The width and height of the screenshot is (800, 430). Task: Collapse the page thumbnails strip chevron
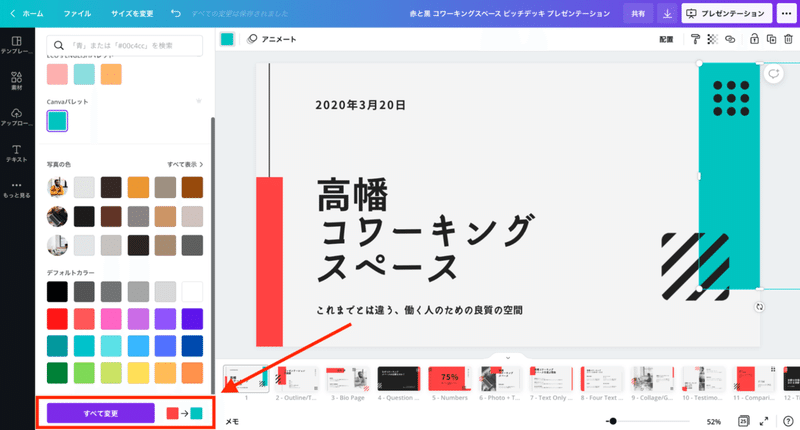508,358
